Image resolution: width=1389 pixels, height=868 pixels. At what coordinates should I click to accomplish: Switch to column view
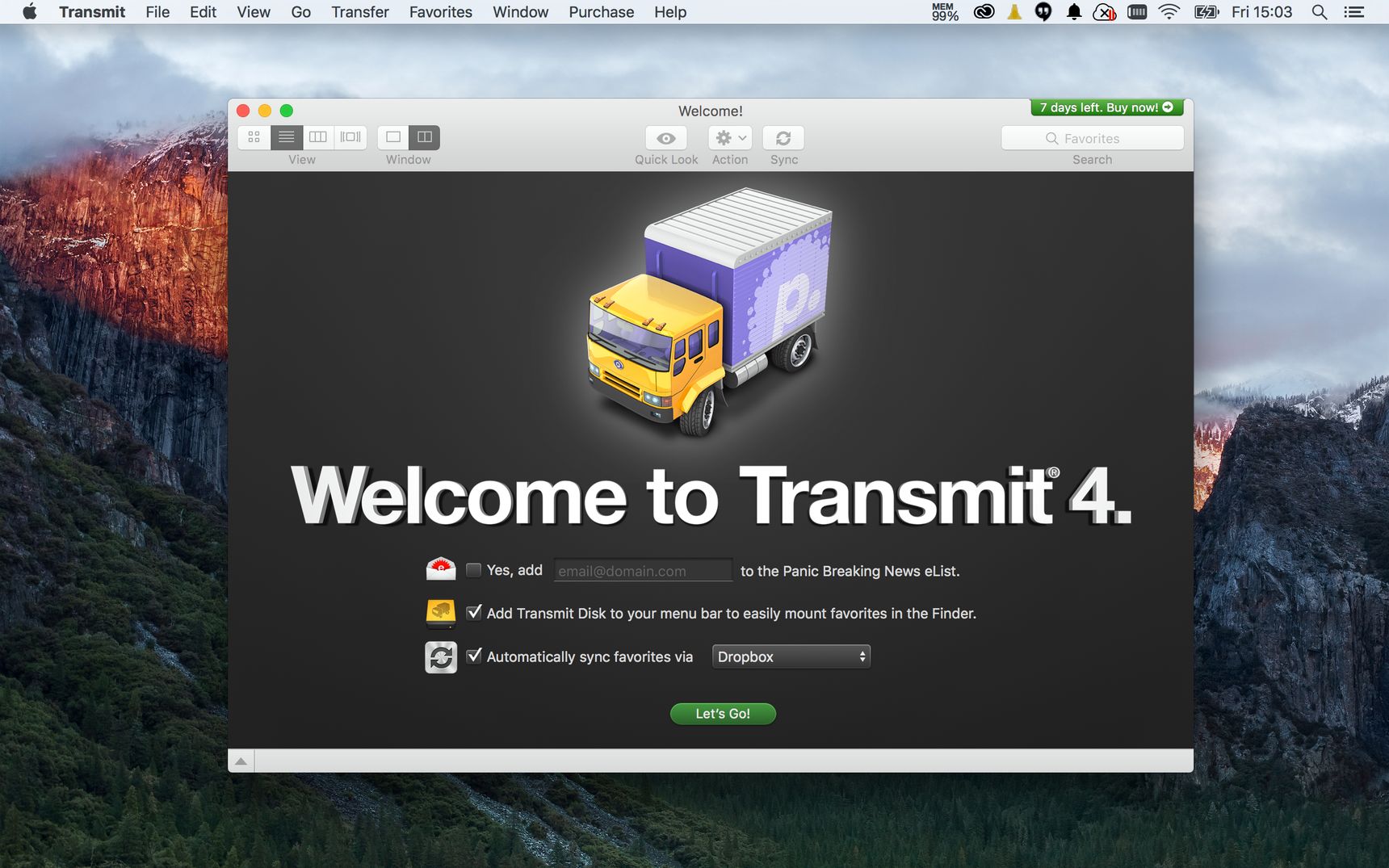pos(318,137)
